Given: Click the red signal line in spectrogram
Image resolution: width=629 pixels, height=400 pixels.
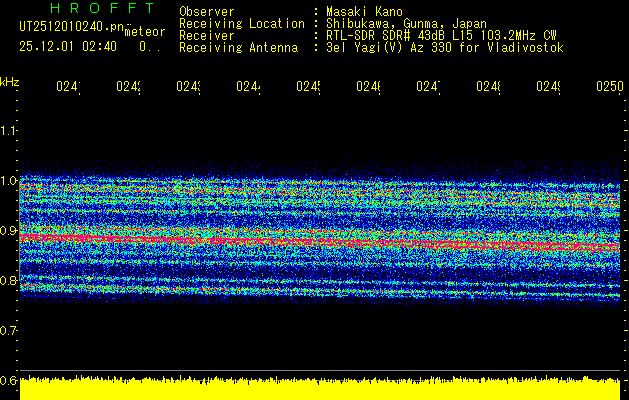Looking at the screenshot, I should (x=300, y=241).
